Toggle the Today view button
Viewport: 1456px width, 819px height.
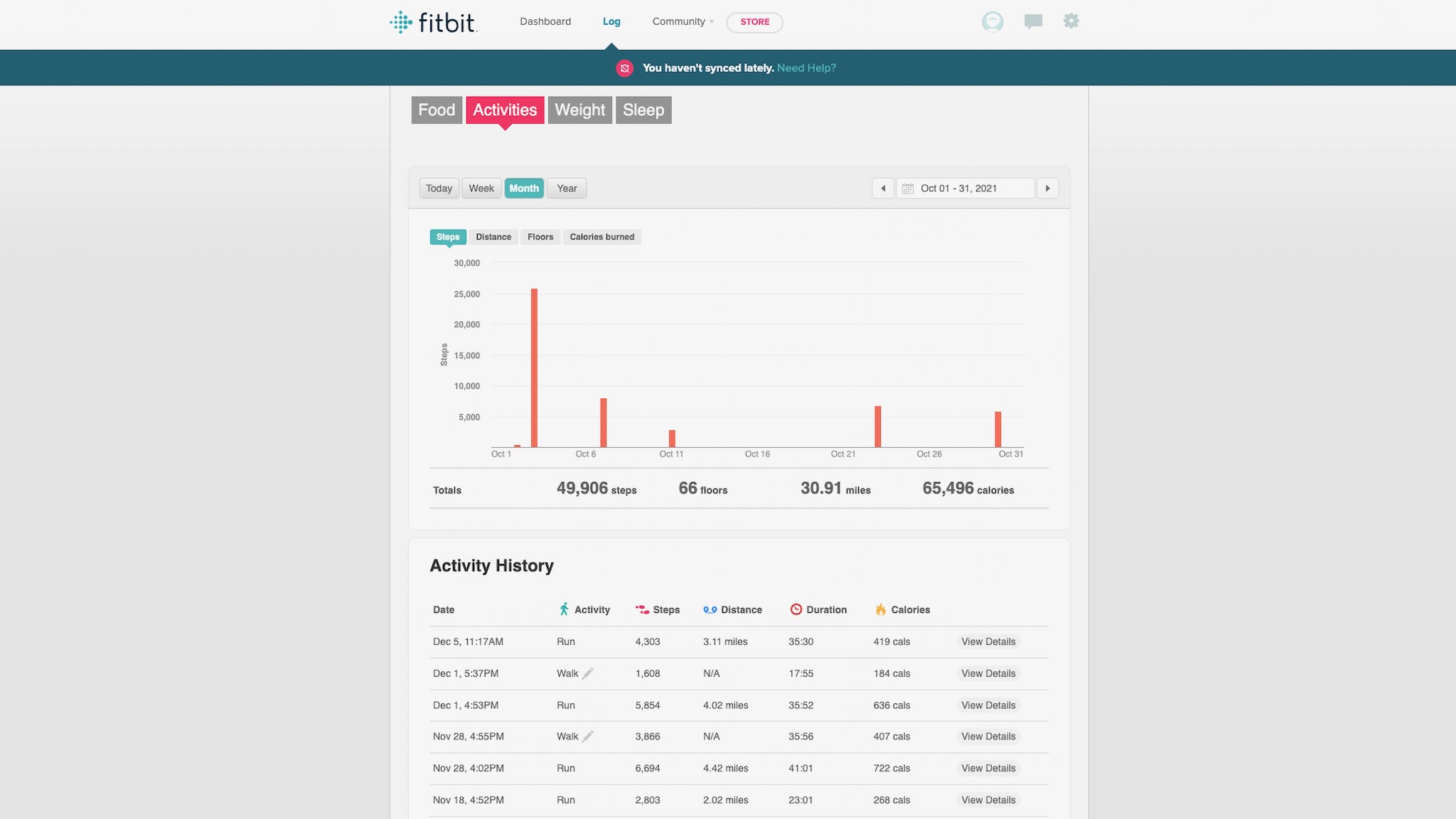(x=439, y=188)
